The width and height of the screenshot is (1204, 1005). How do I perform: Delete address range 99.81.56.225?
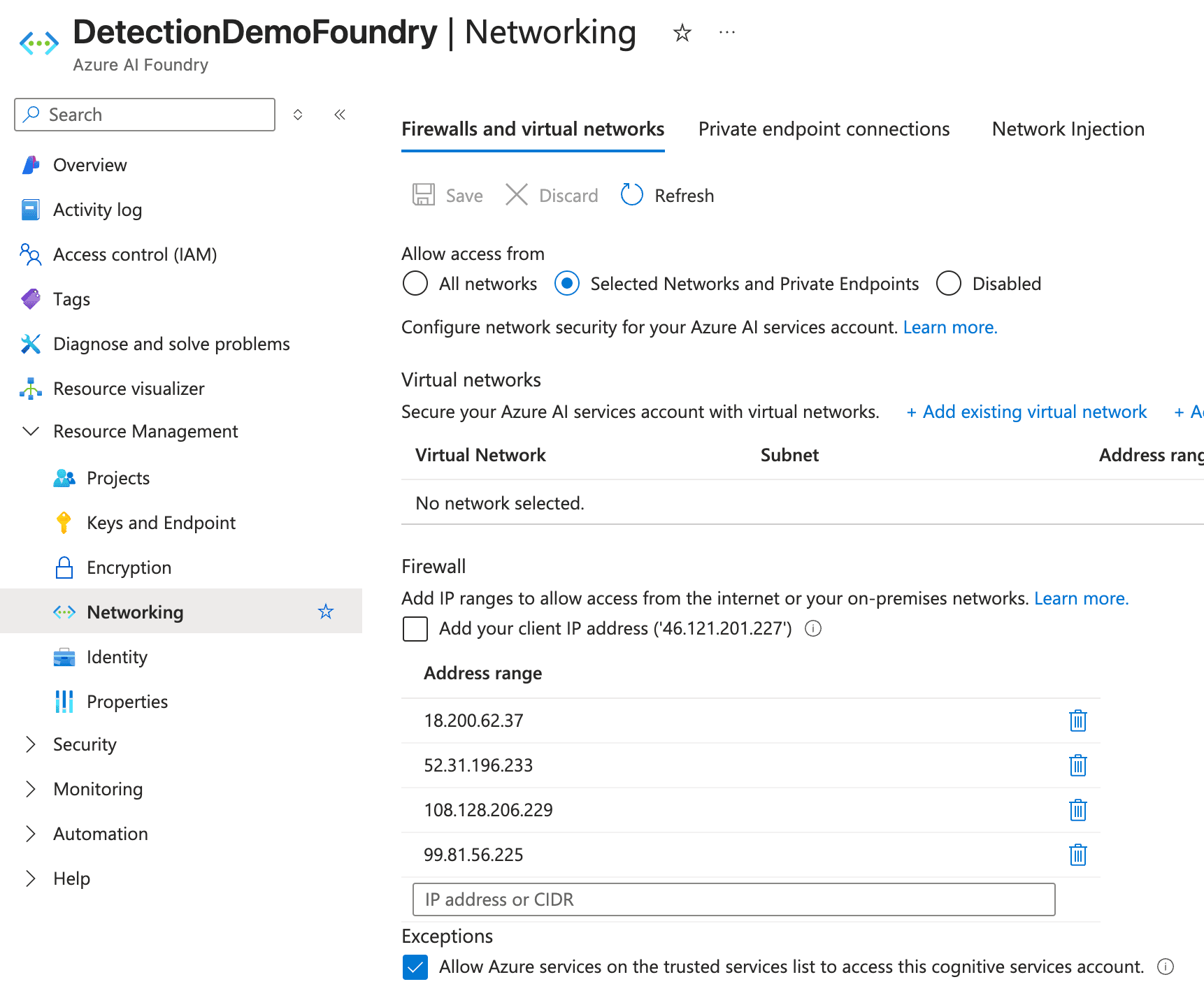tap(1078, 855)
